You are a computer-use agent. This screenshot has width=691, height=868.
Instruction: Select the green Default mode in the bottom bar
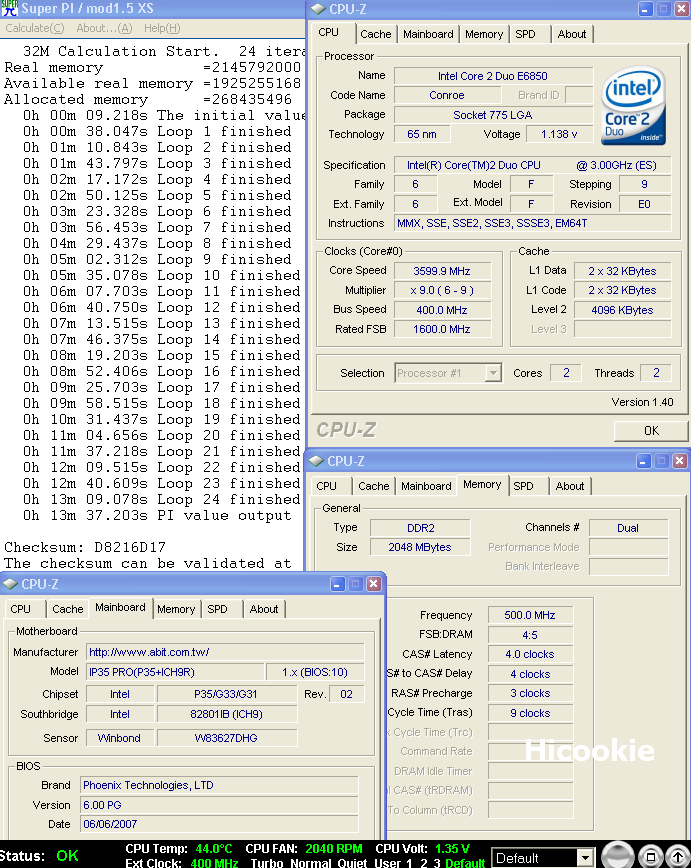coord(465,862)
